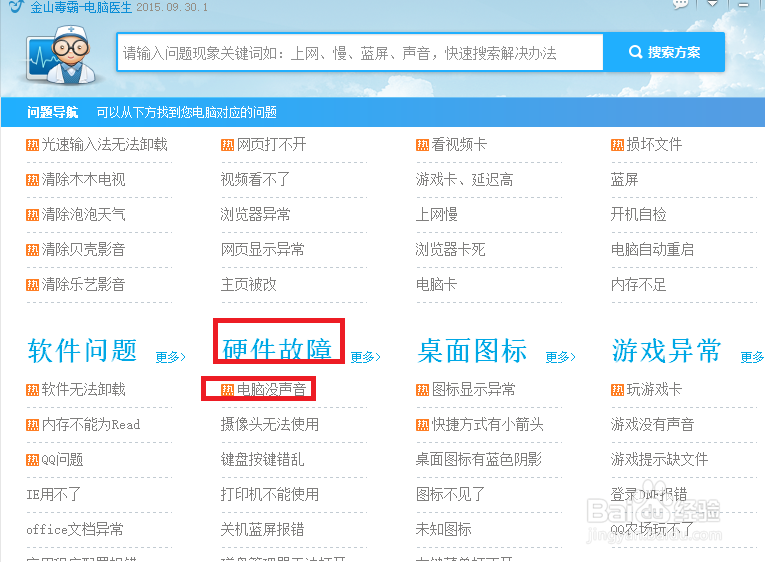Screen dimensions: 765x562
Task: Choose 上网慢 problem
Action: tap(437, 214)
